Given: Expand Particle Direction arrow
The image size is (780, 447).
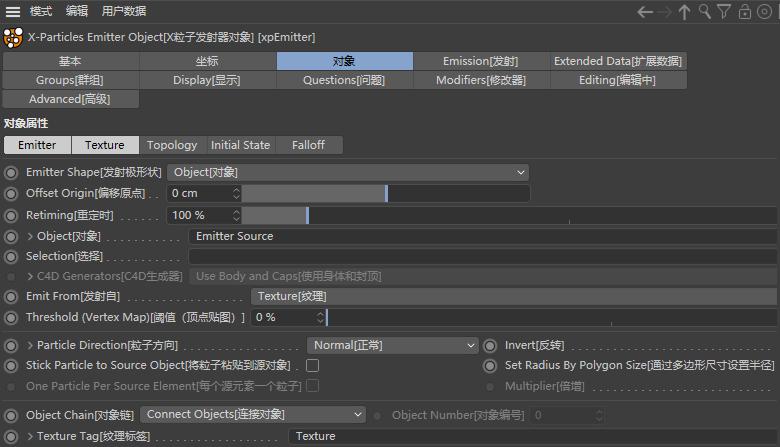Looking at the screenshot, I should click(30, 346).
